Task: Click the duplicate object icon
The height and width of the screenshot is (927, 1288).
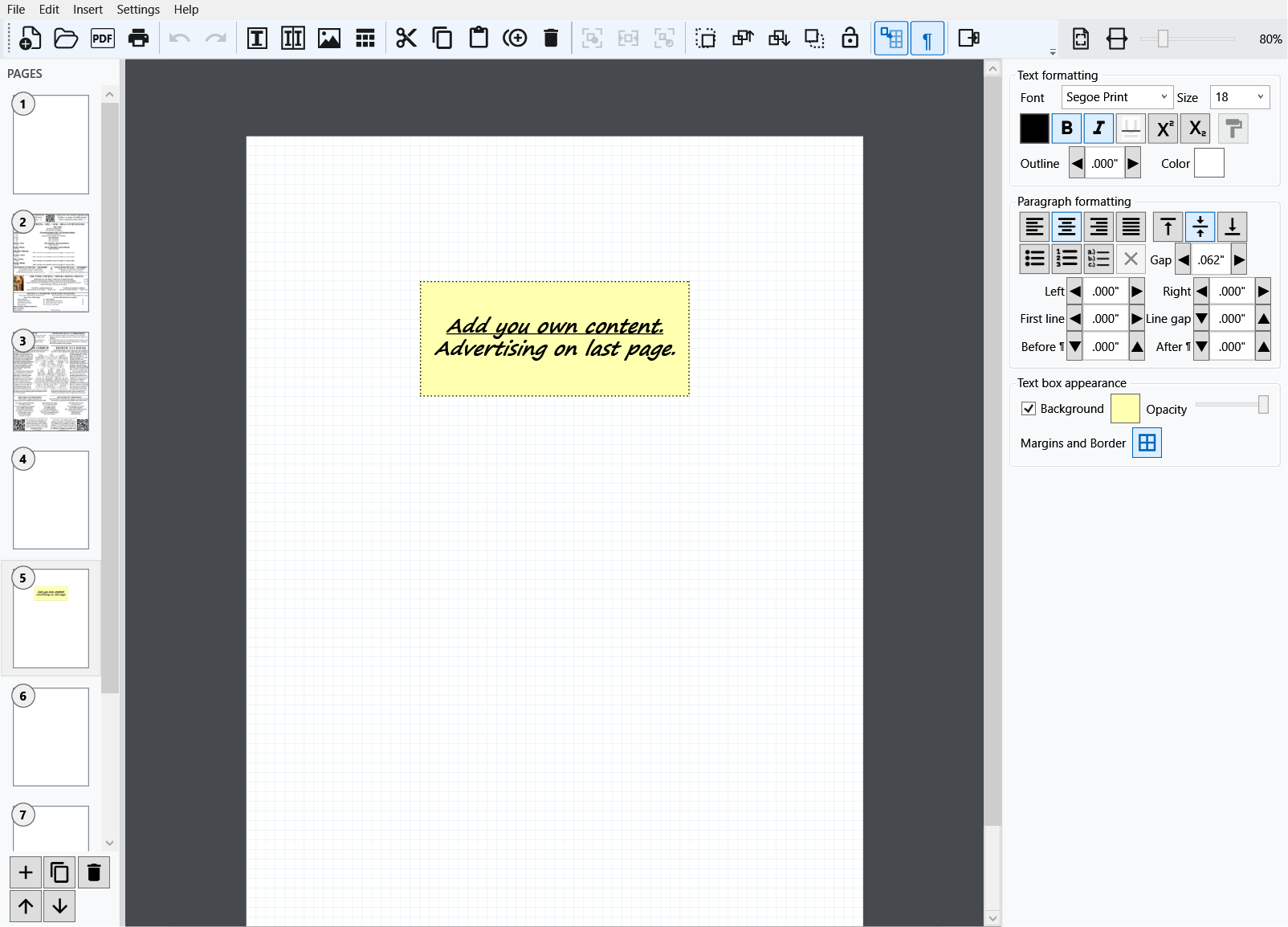Action: pos(515,38)
